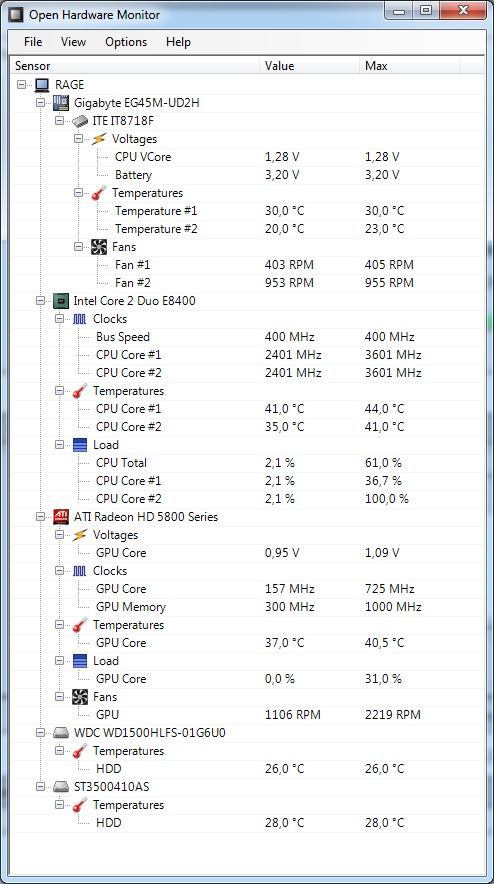
Task: Click the Sensor column header
Action: (135, 66)
